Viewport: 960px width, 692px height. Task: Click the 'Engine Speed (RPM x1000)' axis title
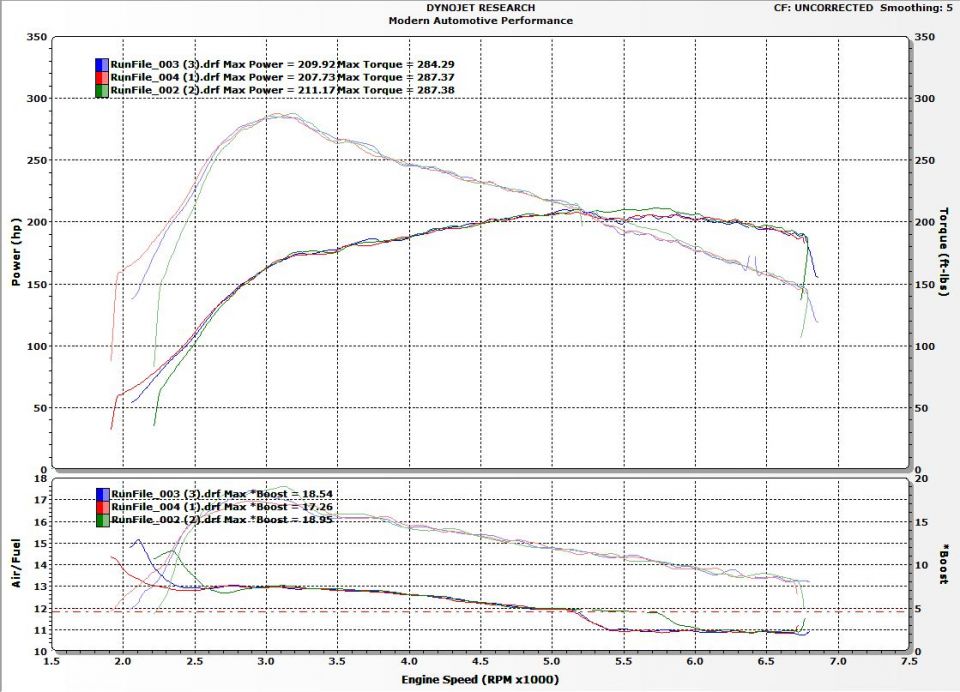[x=480, y=679]
